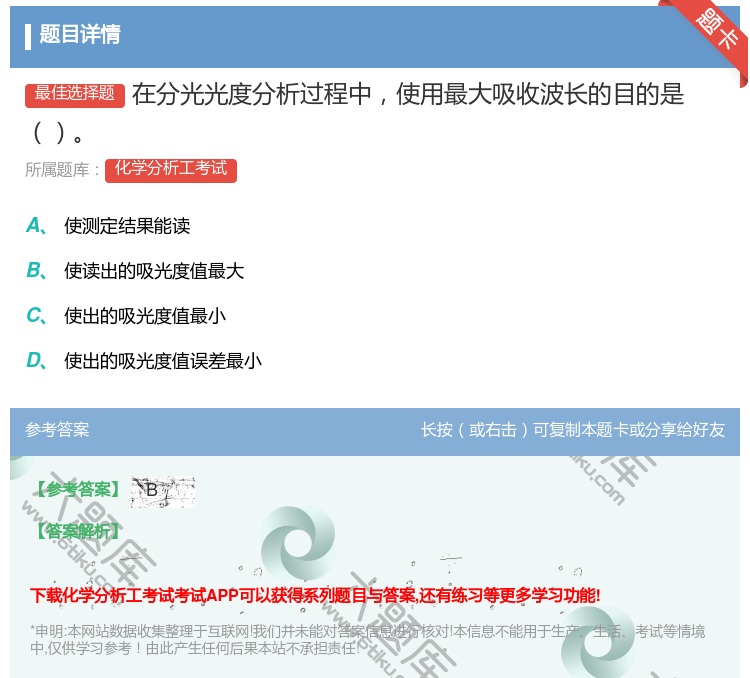Click the 长按（或右击）可复制本题卡 hint text
Viewport: 750px width, 678px height.
click(x=573, y=430)
